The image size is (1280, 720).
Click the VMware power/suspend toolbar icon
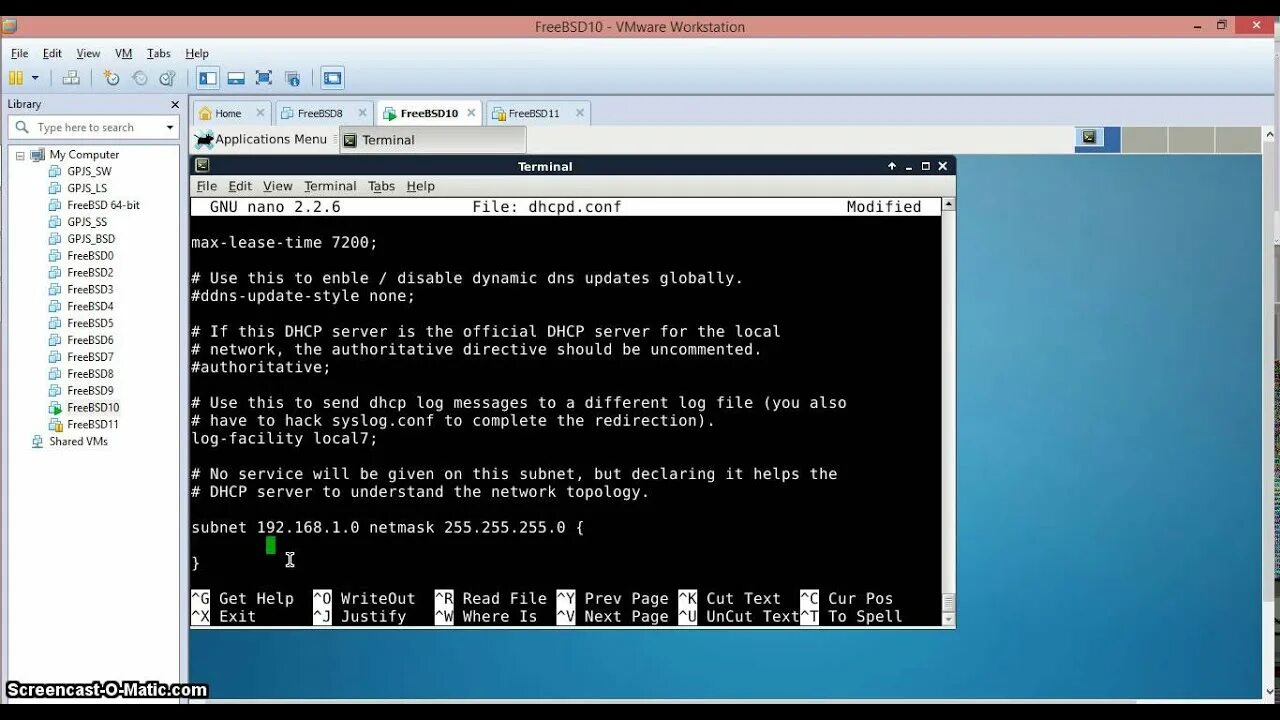(x=16, y=78)
